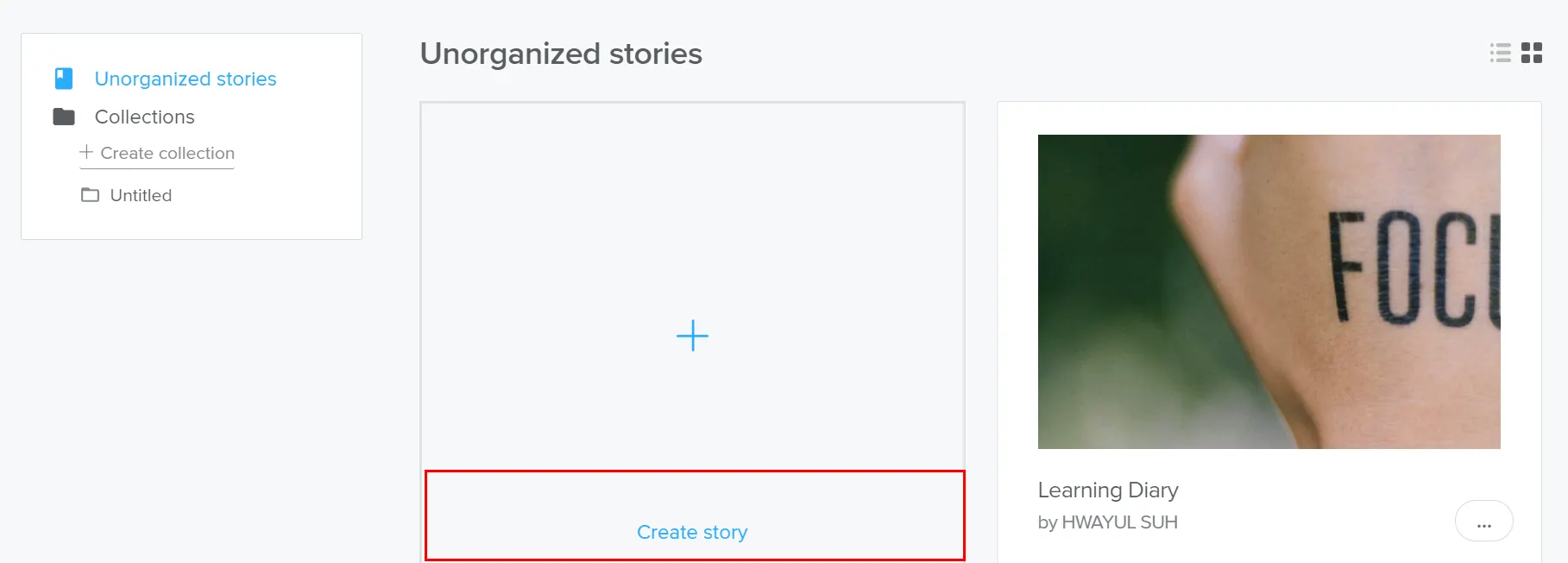
Task: Click the blue book icon for Unorganized stories
Action: (x=64, y=79)
